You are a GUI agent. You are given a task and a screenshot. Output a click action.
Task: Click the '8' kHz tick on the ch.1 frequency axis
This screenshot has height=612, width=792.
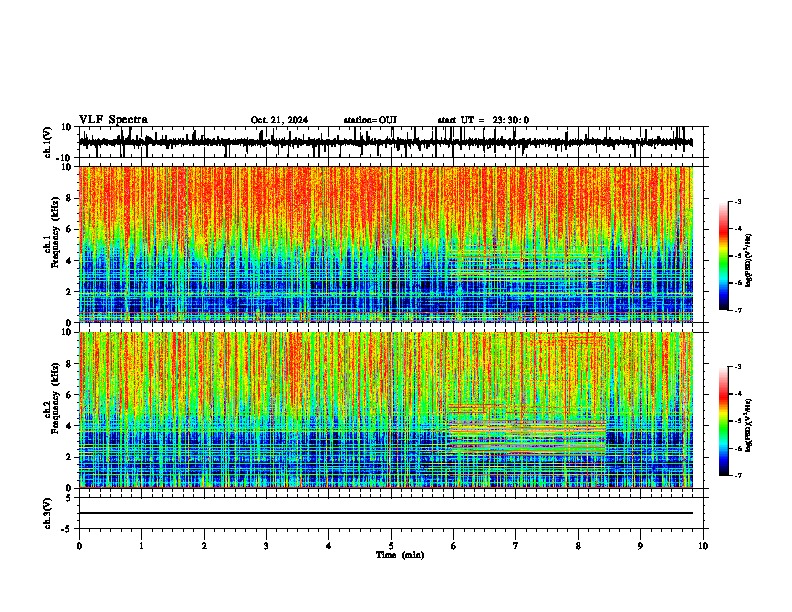point(70,198)
